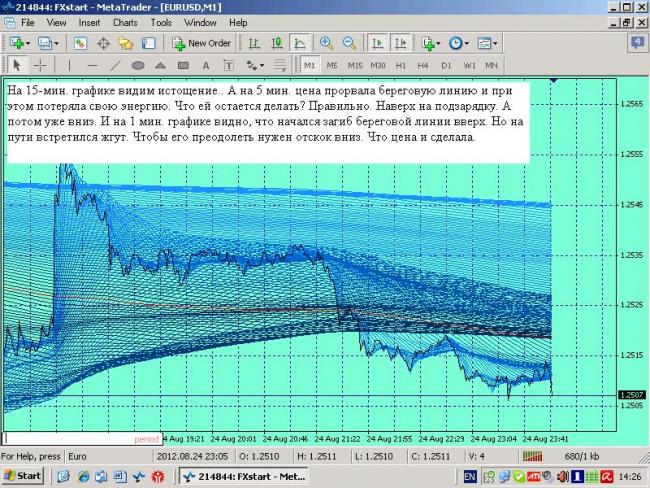This screenshot has height=488, width=650.
Task: Switch chart timeframe to D1
Action: click(446, 66)
